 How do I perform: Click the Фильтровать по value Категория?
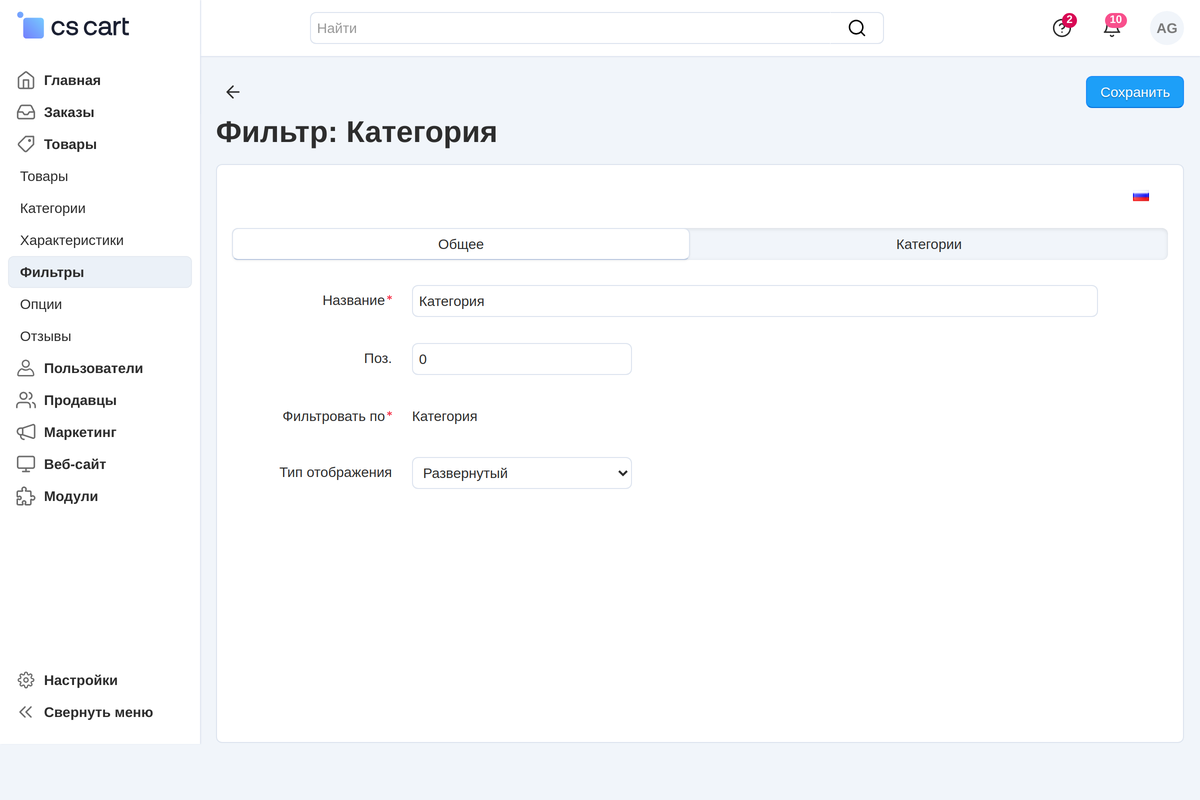445,416
